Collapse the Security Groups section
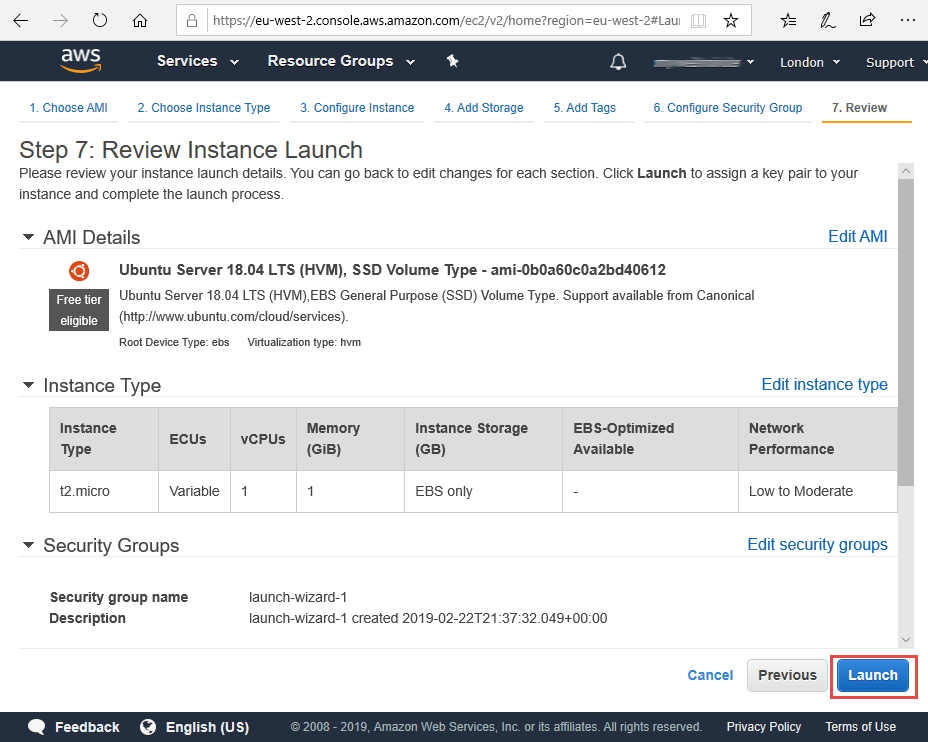The width and height of the screenshot is (928, 742). pos(28,545)
